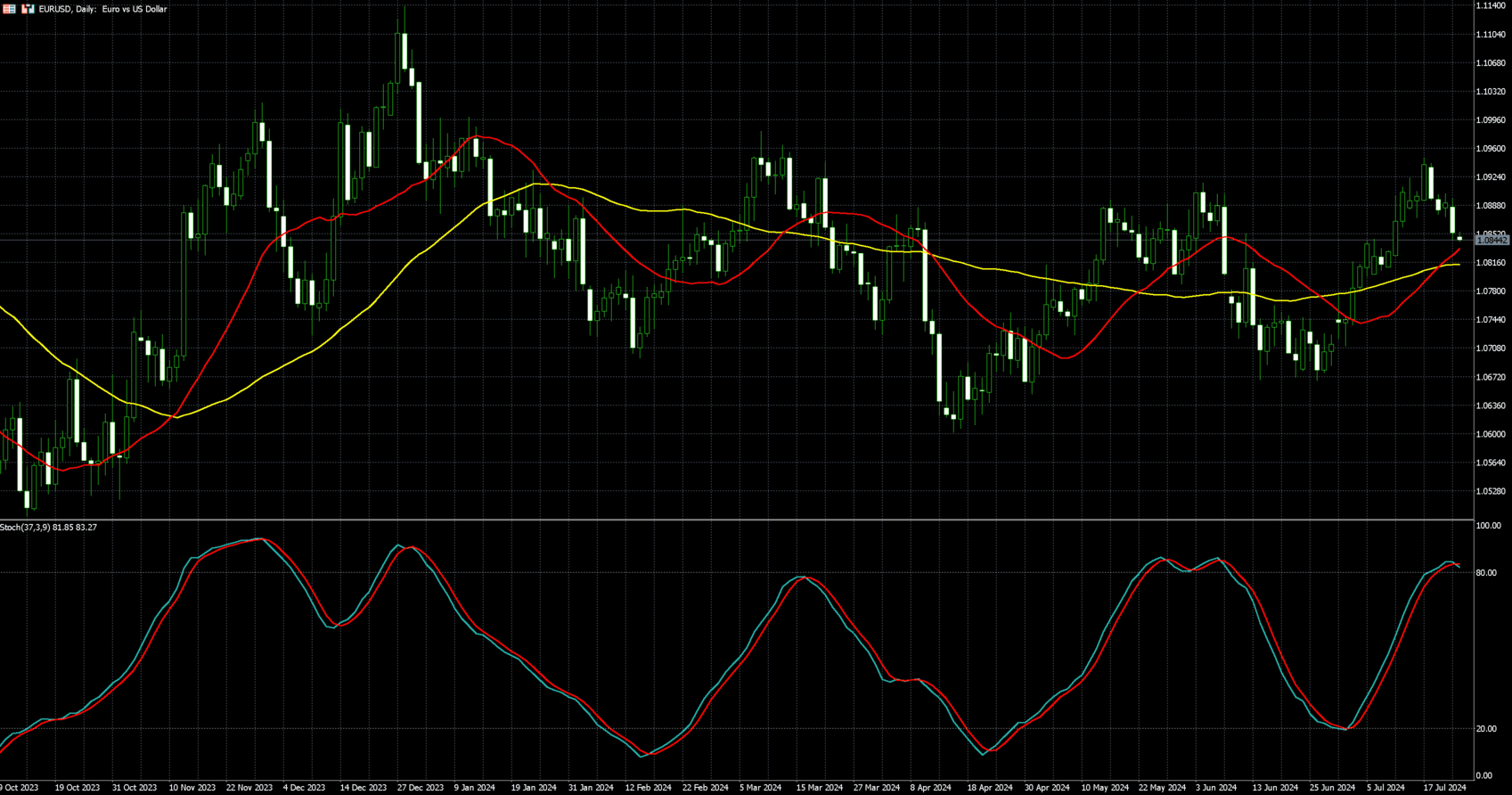This screenshot has height=795, width=1512.
Task: Click the 100.00 label on stochastic scale
Action: [x=1488, y=527]
